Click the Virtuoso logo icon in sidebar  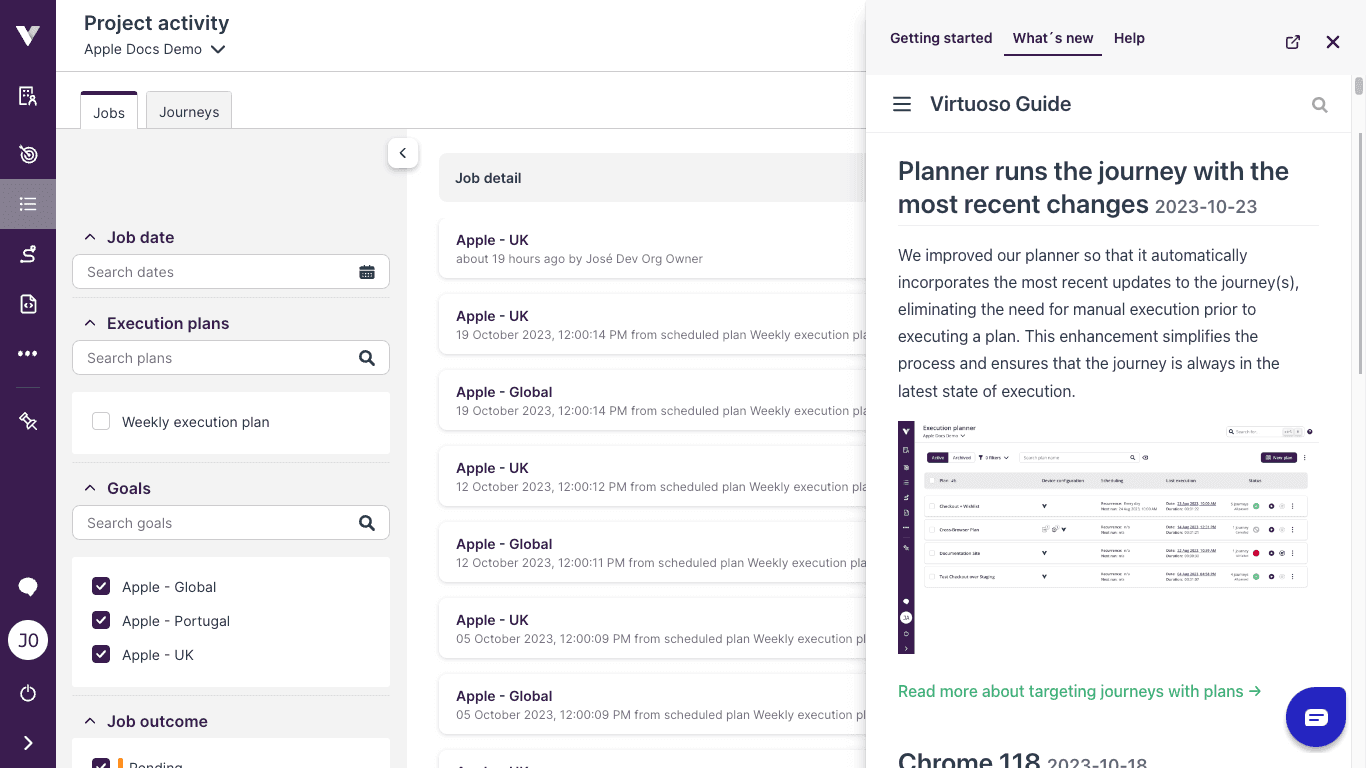(x=28, y=36)
